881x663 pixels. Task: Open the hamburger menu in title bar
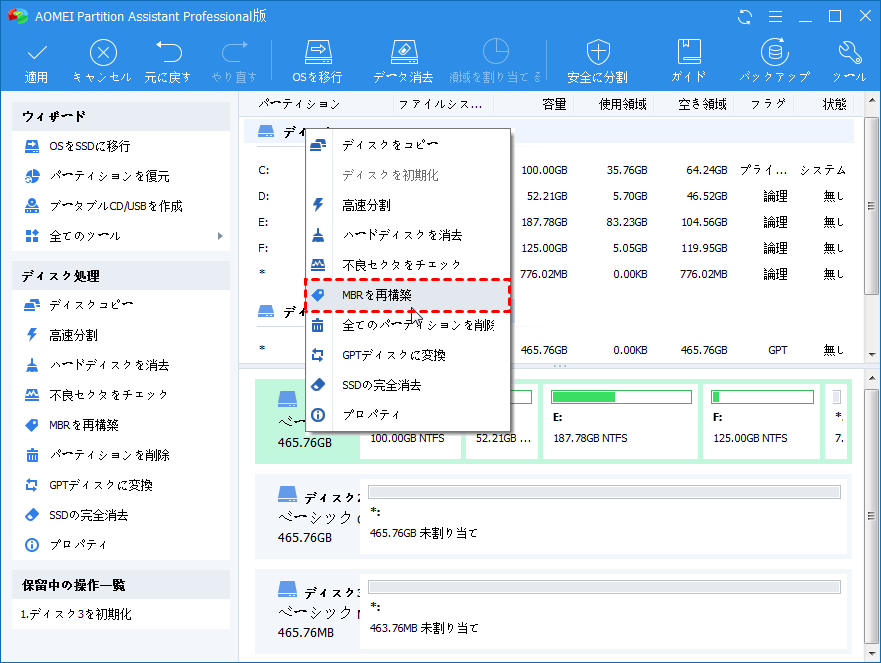[775, 17]
